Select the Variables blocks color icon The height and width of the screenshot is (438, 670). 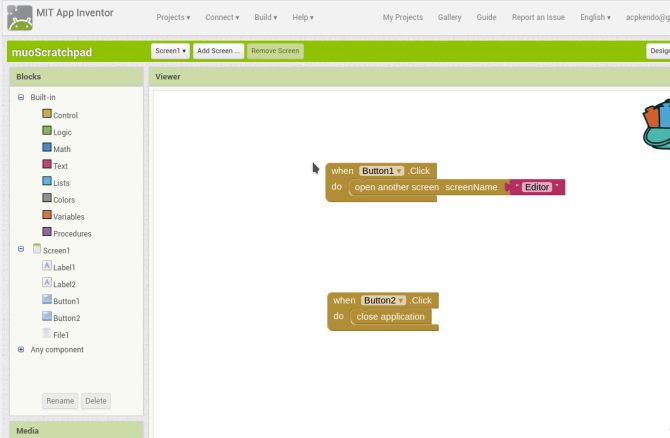click(47, 215)
